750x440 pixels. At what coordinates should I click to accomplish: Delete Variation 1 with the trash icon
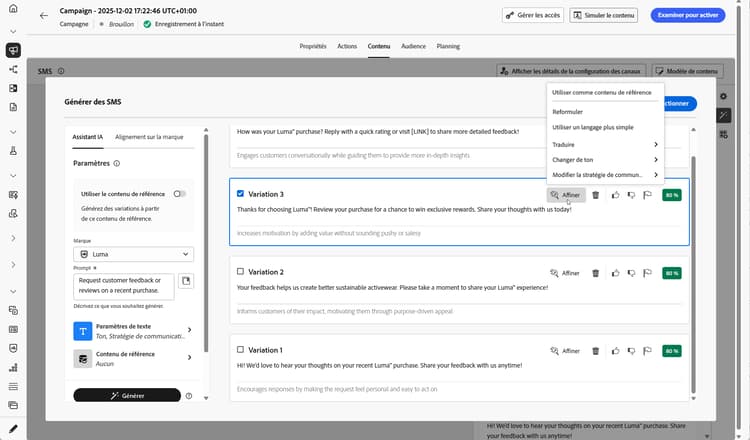point(596,351)
